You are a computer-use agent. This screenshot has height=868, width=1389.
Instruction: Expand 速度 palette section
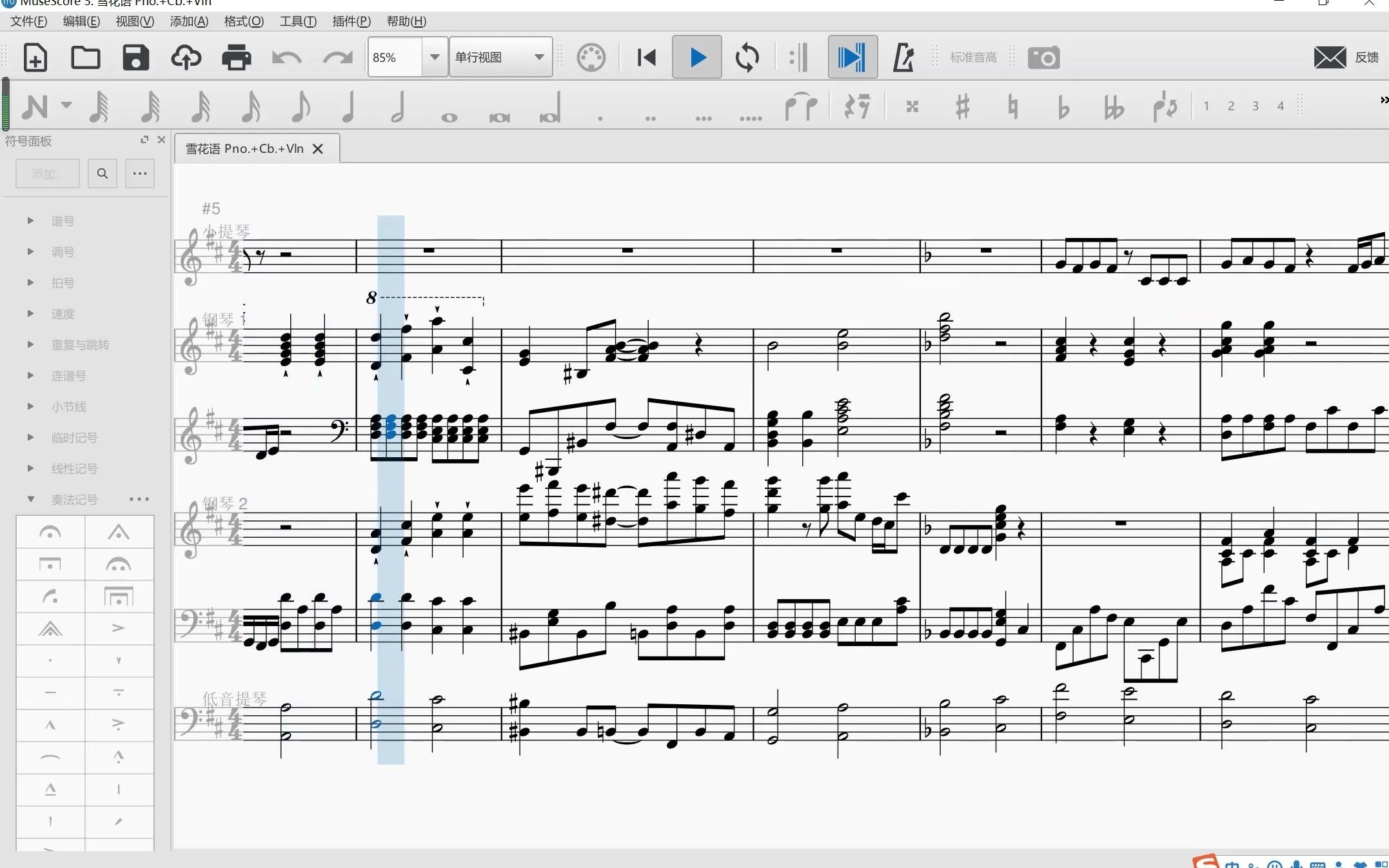coord(30,313)
